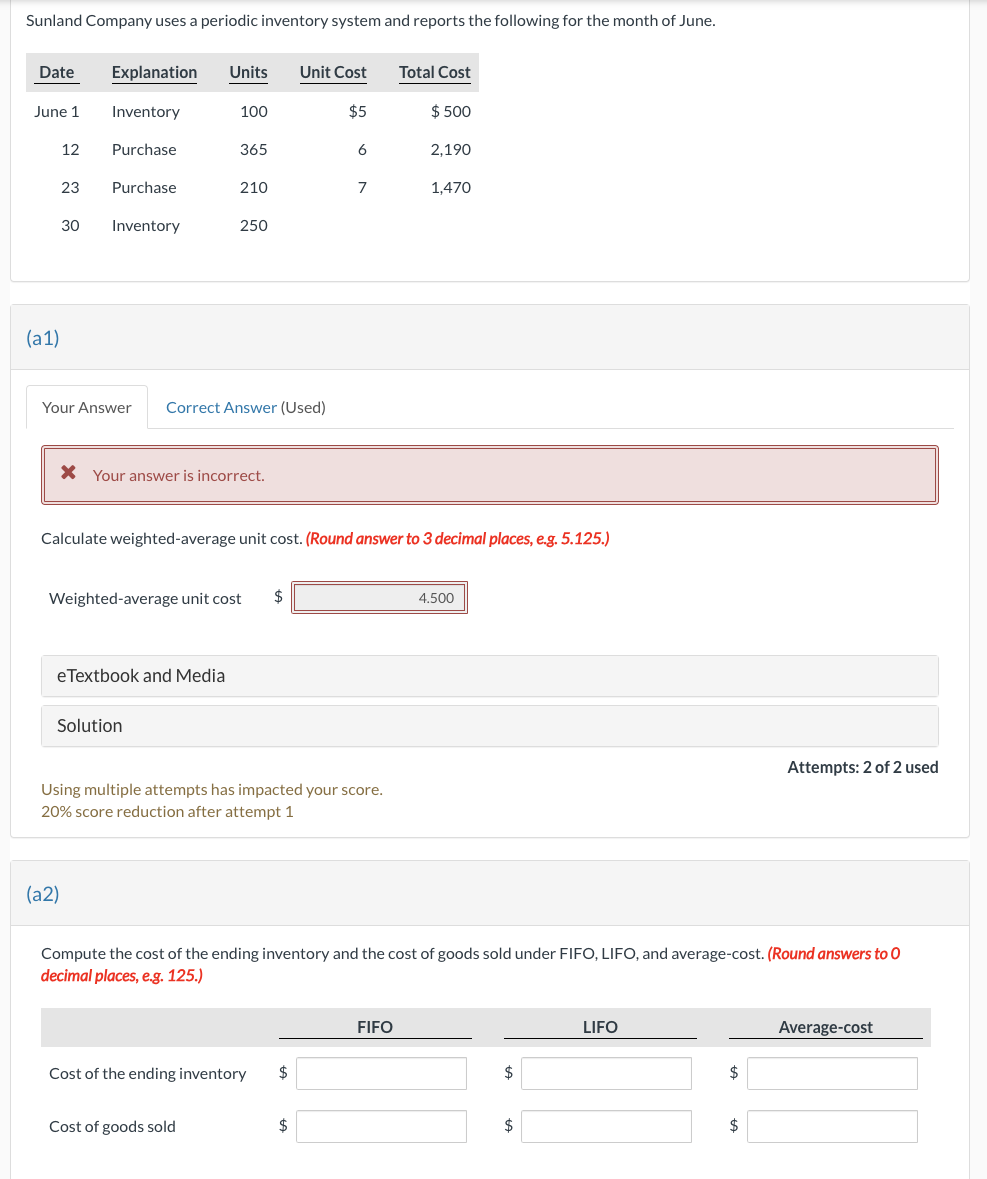Click the Average-cost ending inventory input field
987x1179 pixels.
pyautogui.click(x=832, y=1073)
